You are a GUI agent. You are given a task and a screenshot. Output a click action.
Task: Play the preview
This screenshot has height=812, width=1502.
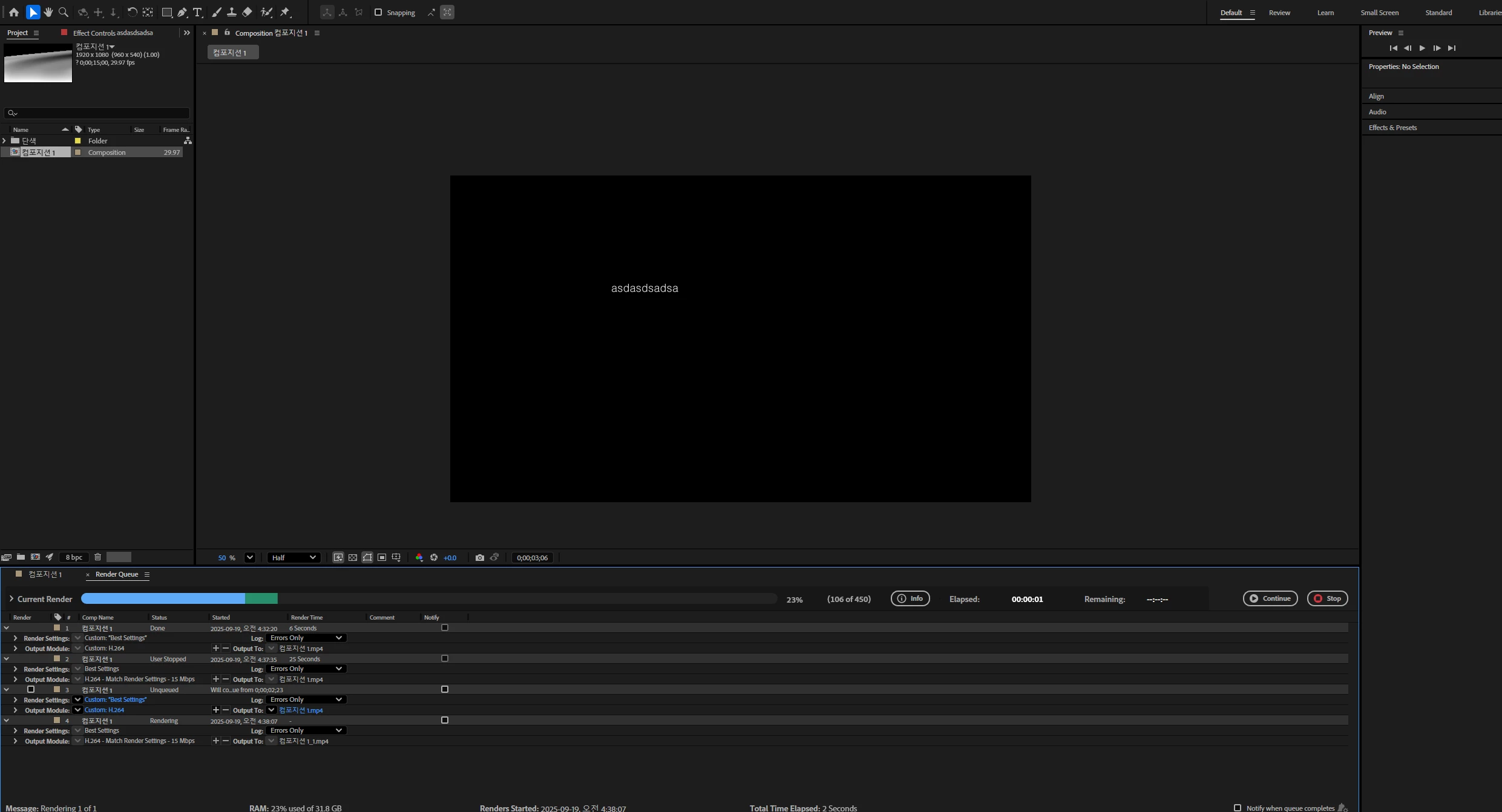pos(1422,48)
